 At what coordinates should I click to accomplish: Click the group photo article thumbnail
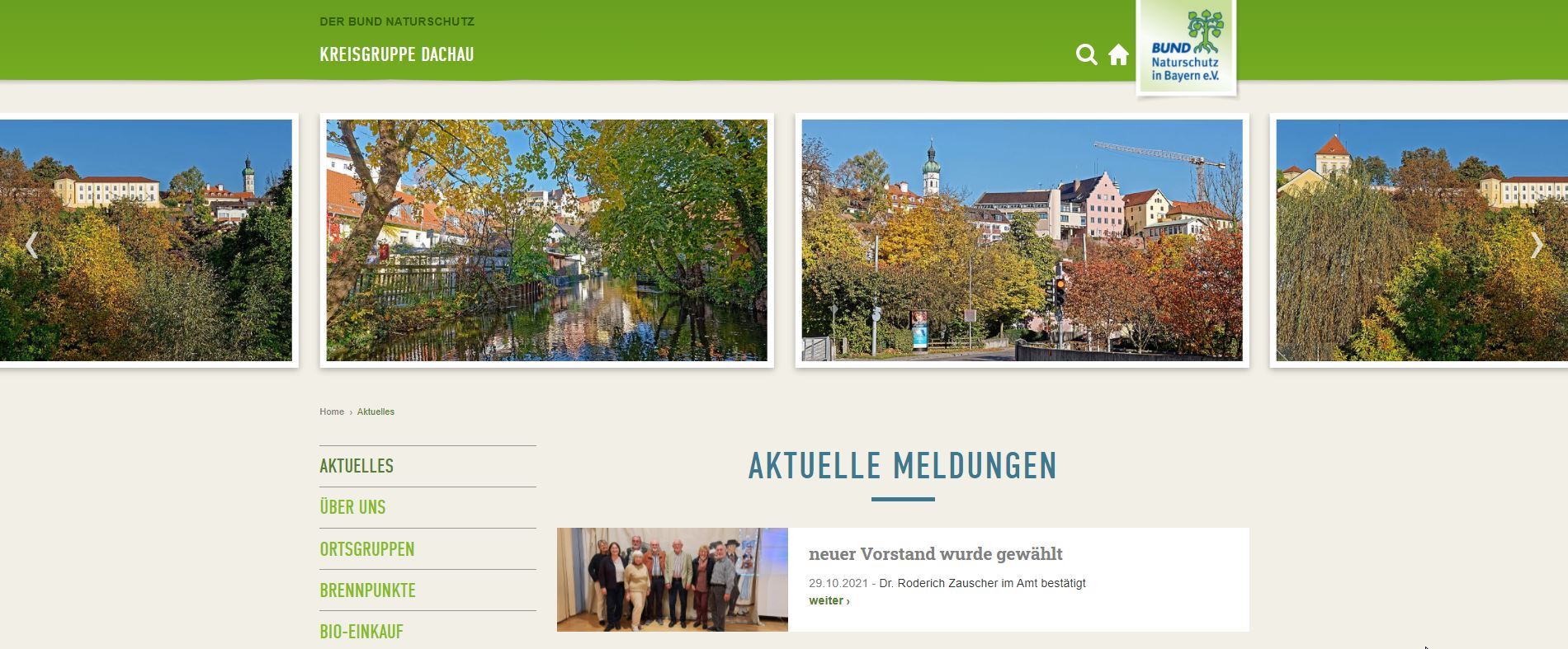[x=672, y=580]
